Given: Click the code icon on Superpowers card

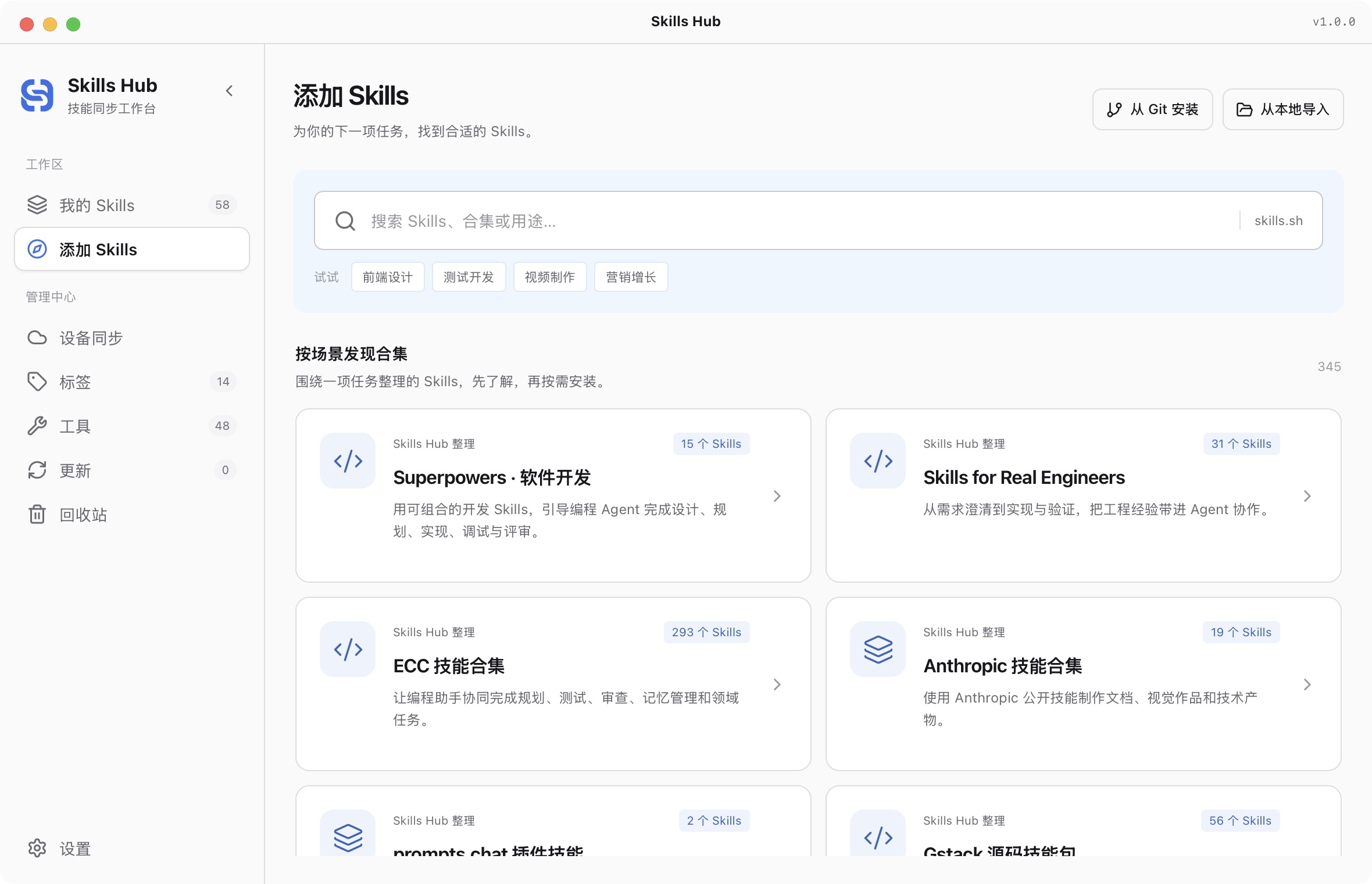Looking at the screenshot, I should coord(348,461).
